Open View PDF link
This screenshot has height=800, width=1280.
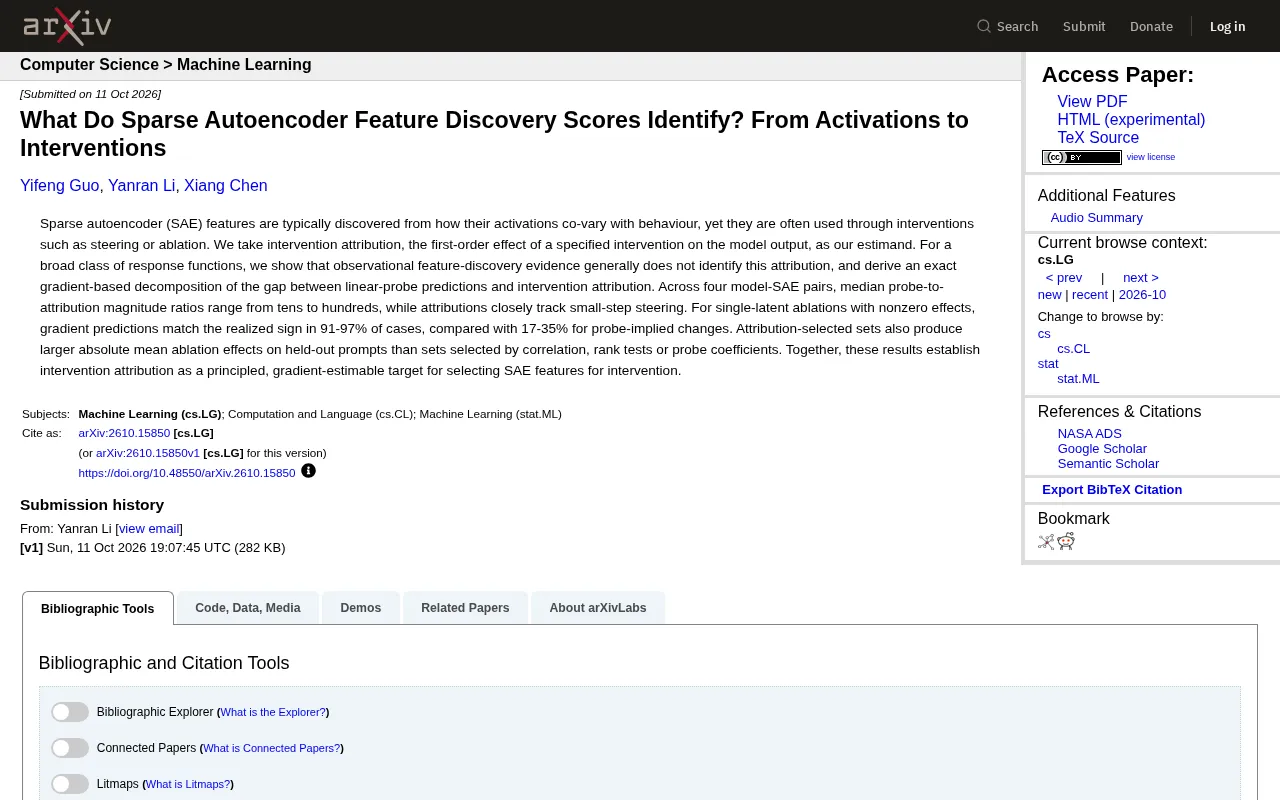pyautogui.click(x=1092, y=102)
